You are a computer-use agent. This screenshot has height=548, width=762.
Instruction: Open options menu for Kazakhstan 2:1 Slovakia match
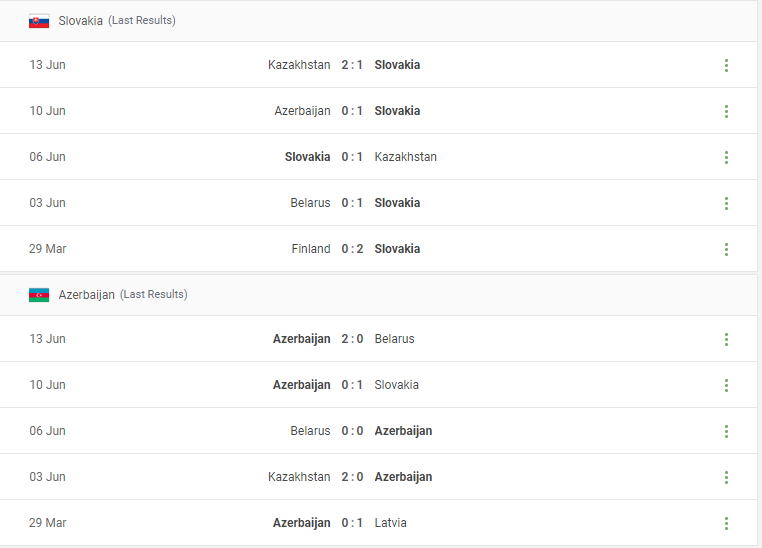coord(726,65)
